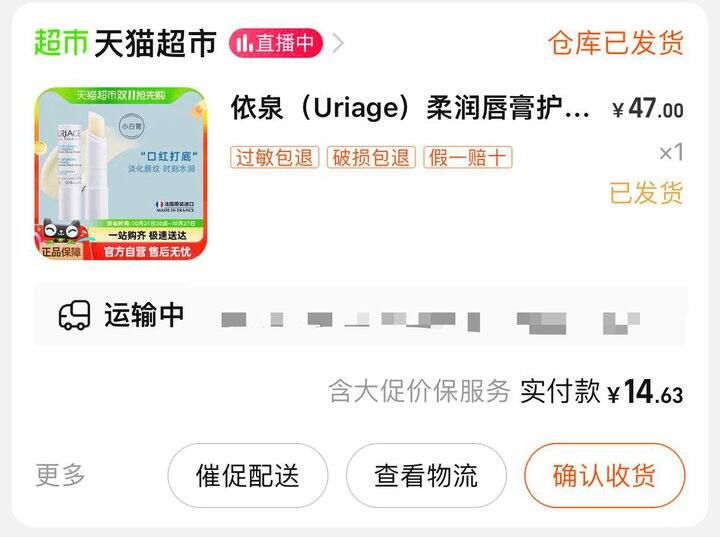Open 更多 options menu
Image resolution: width=720 pixels, height=537 pixels.
click(x=60, y=475)
